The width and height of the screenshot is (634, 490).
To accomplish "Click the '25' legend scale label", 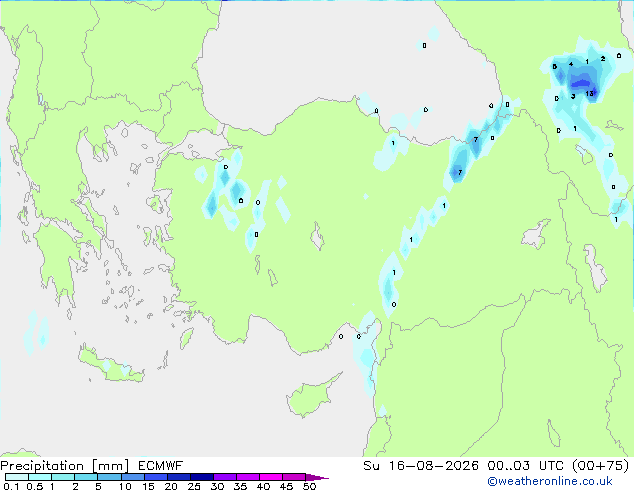I will (194, 486).
